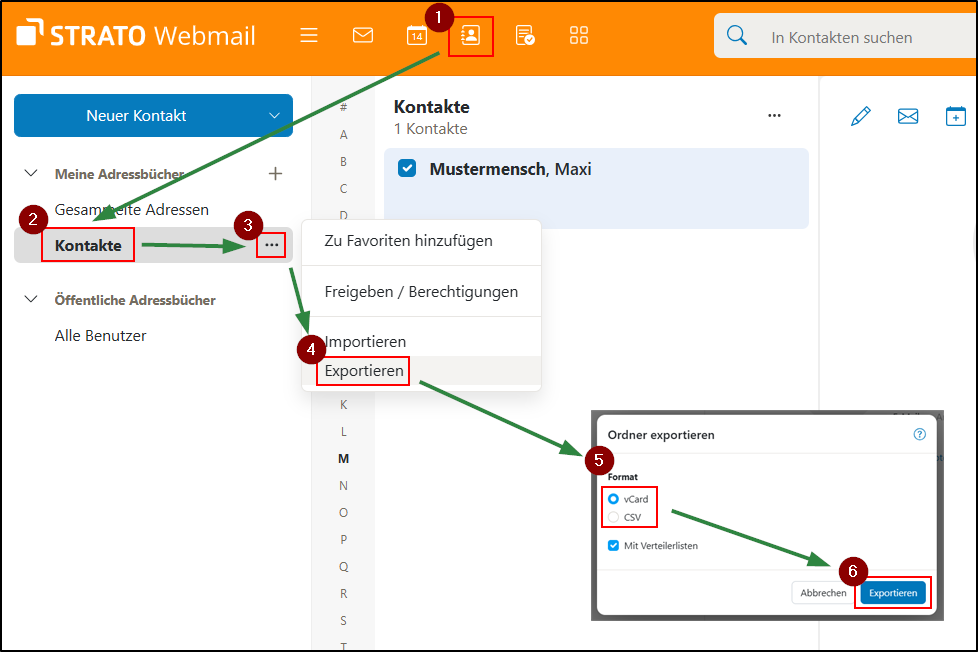Toggle checkbox next to Mustermensch, Maxi
978x652 pixels.
pyautogui.click(x=407, y=169)
